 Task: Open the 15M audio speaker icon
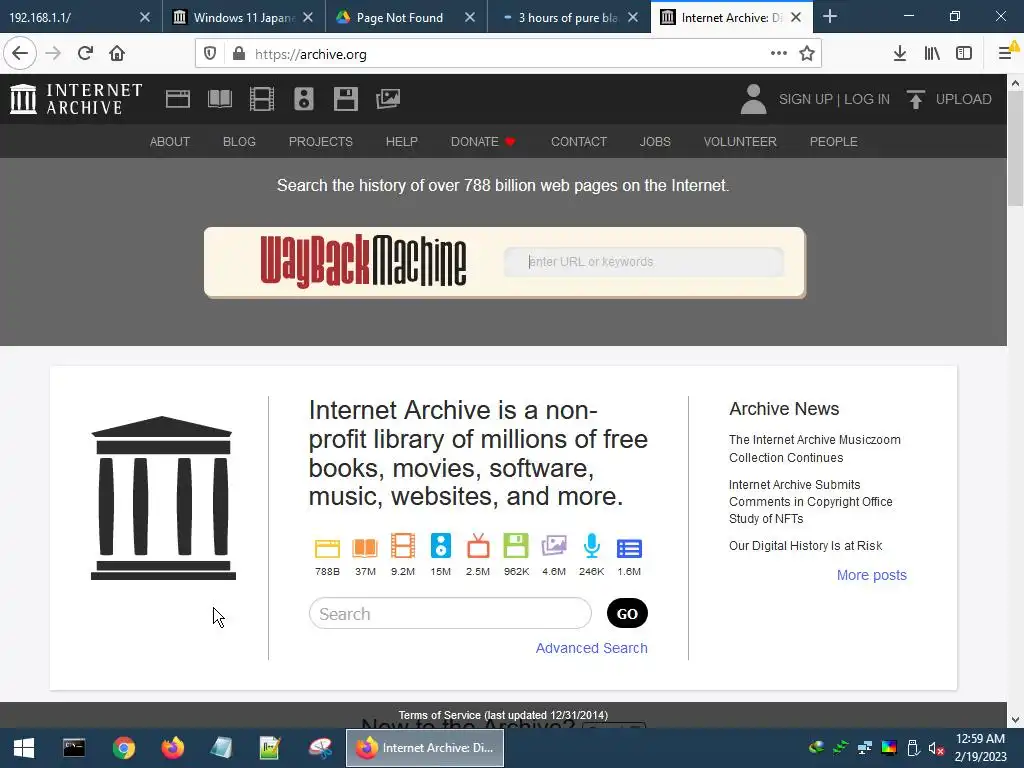pyautogui.click(x=441, y=546)
